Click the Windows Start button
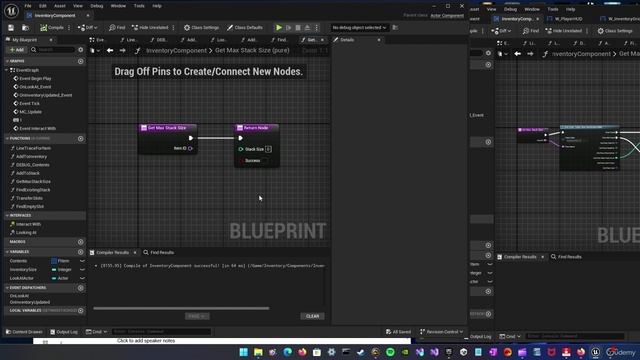Screen dimensions: 640x360 (x=244, y=352)
